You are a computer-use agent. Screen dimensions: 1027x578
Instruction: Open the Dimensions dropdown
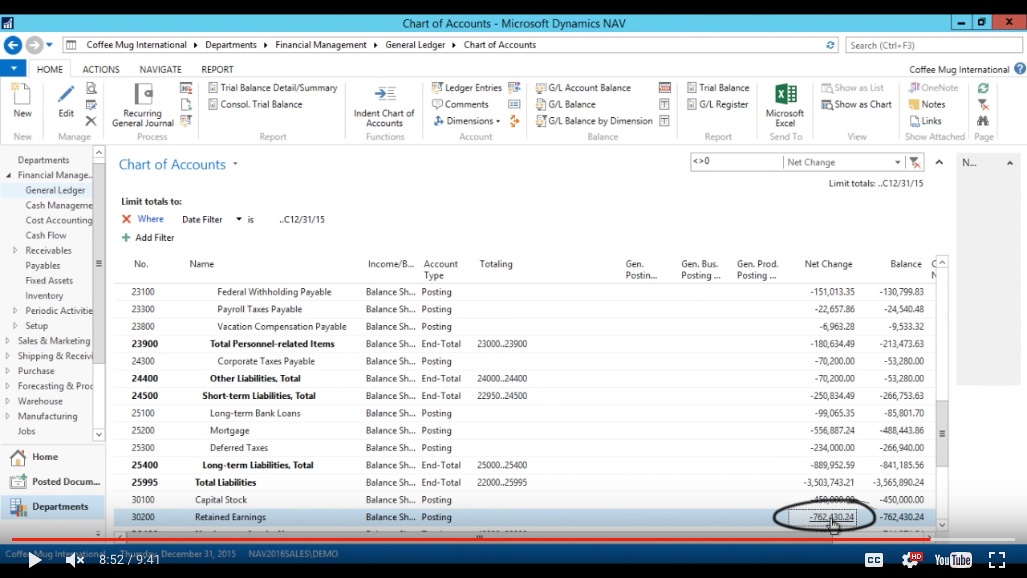(x=467, y=121)
